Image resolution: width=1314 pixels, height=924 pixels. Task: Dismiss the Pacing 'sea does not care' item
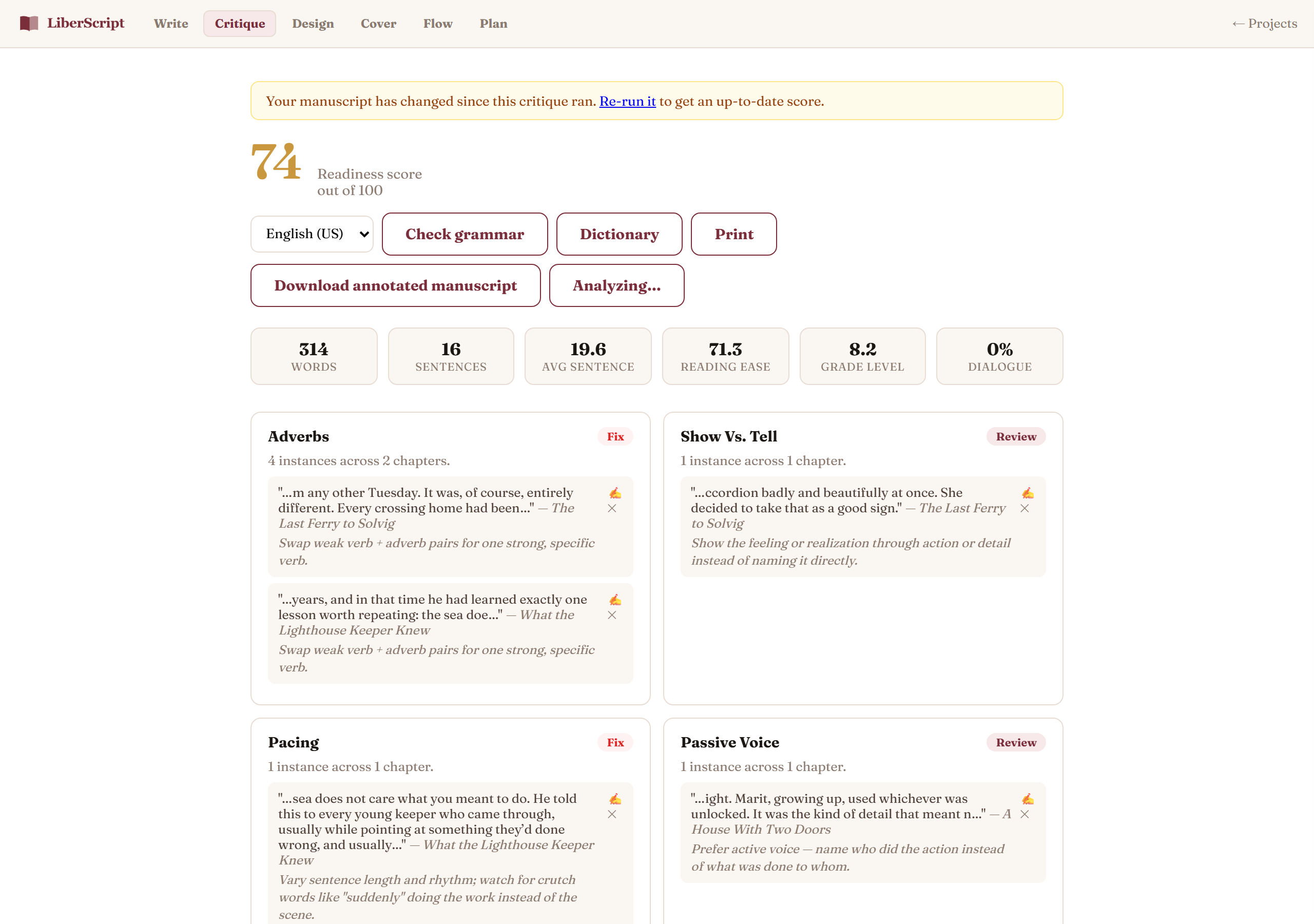[612, 814]
